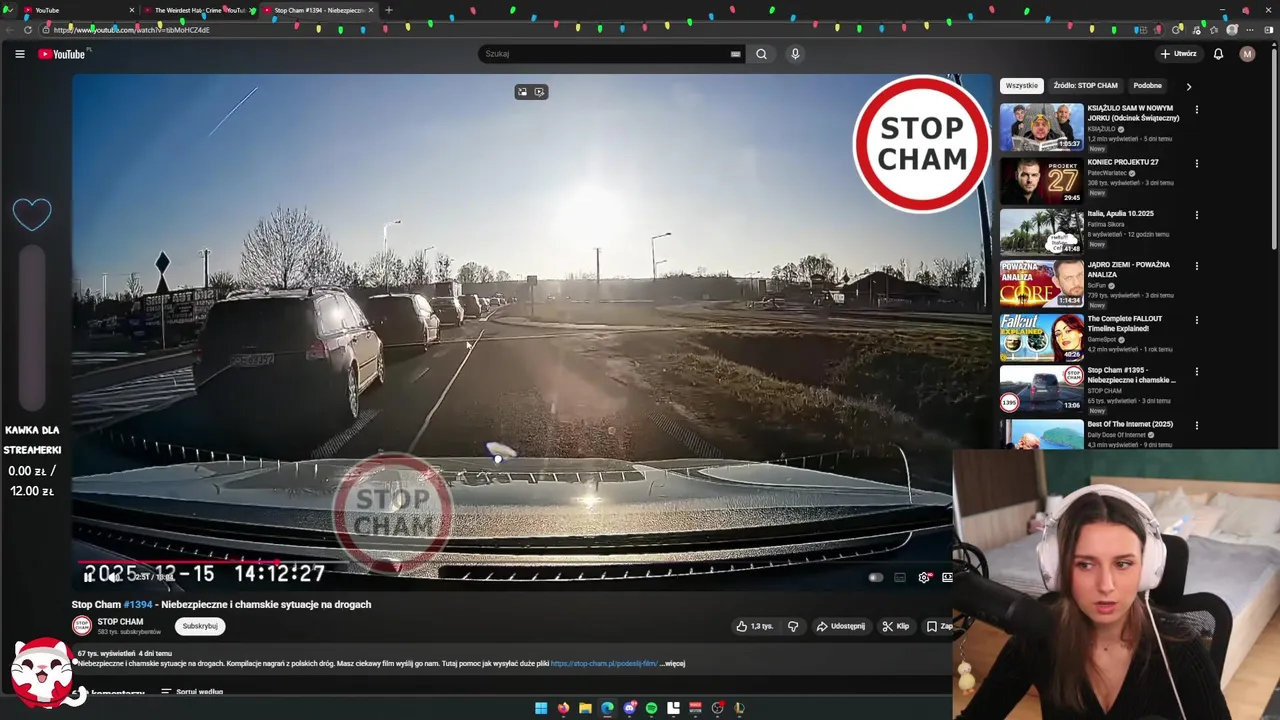Open The Complete FALLOUT Timeline Explained title

(x=1125, y=324)
